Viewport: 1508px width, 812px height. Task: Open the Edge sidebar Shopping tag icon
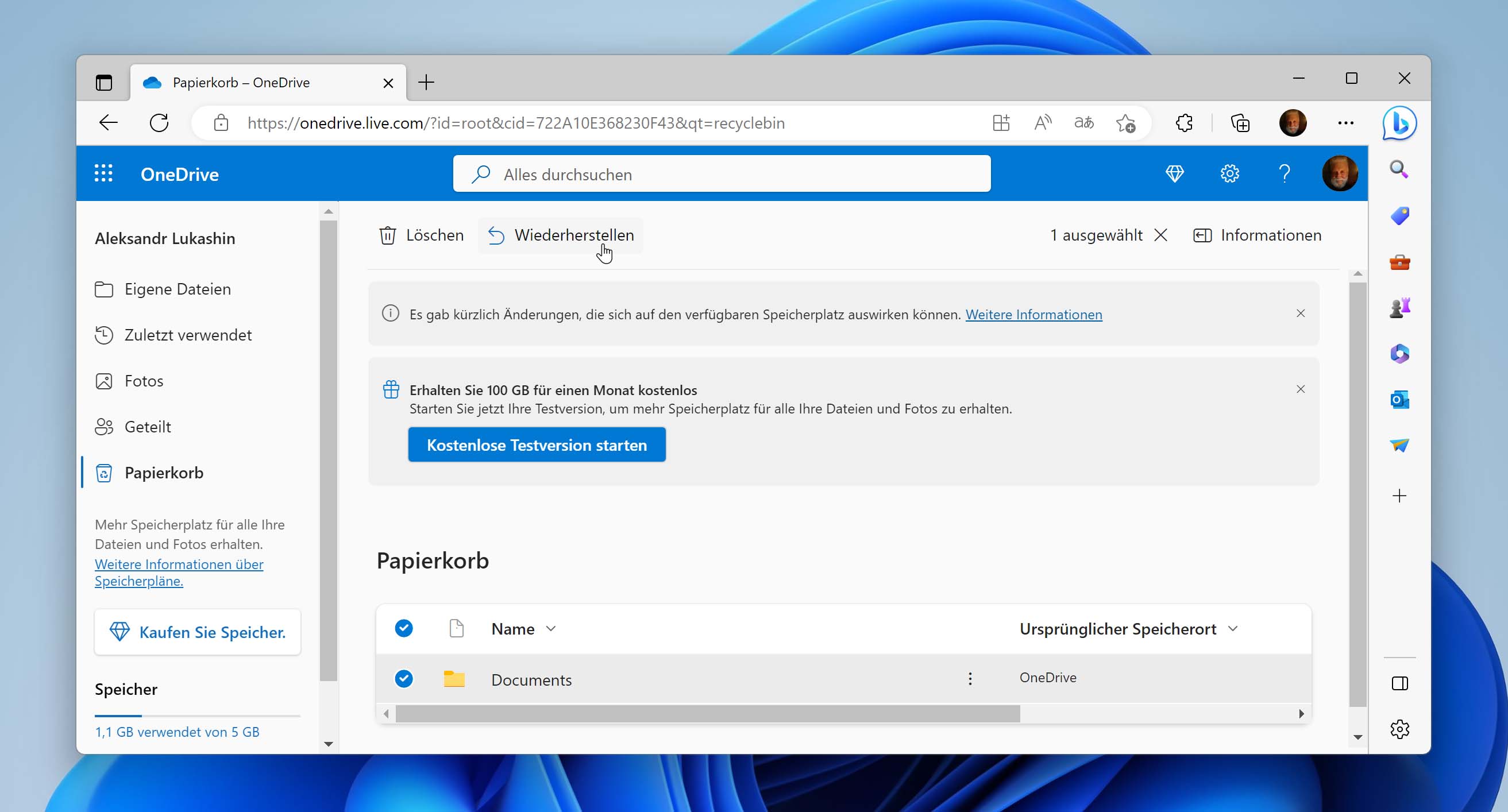(1399, 216)
